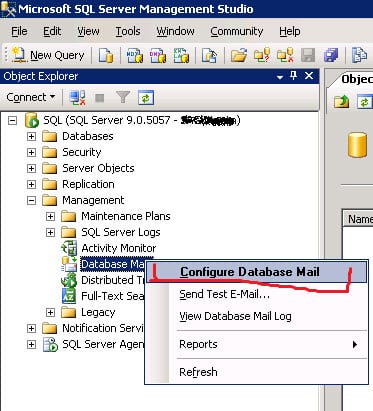
Task: Expand the Databases folder
Action: pos(31,136)
